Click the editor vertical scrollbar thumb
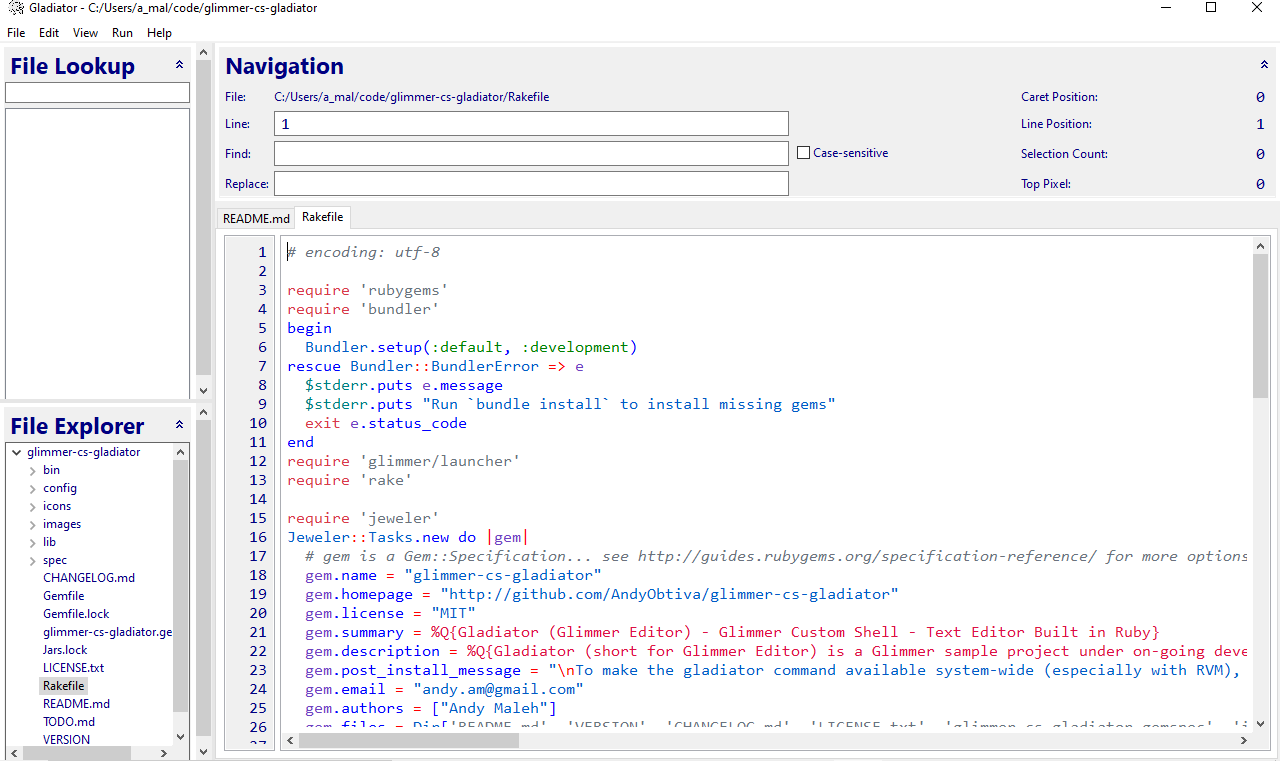The image size is (1280, 761). [1260, 325]
